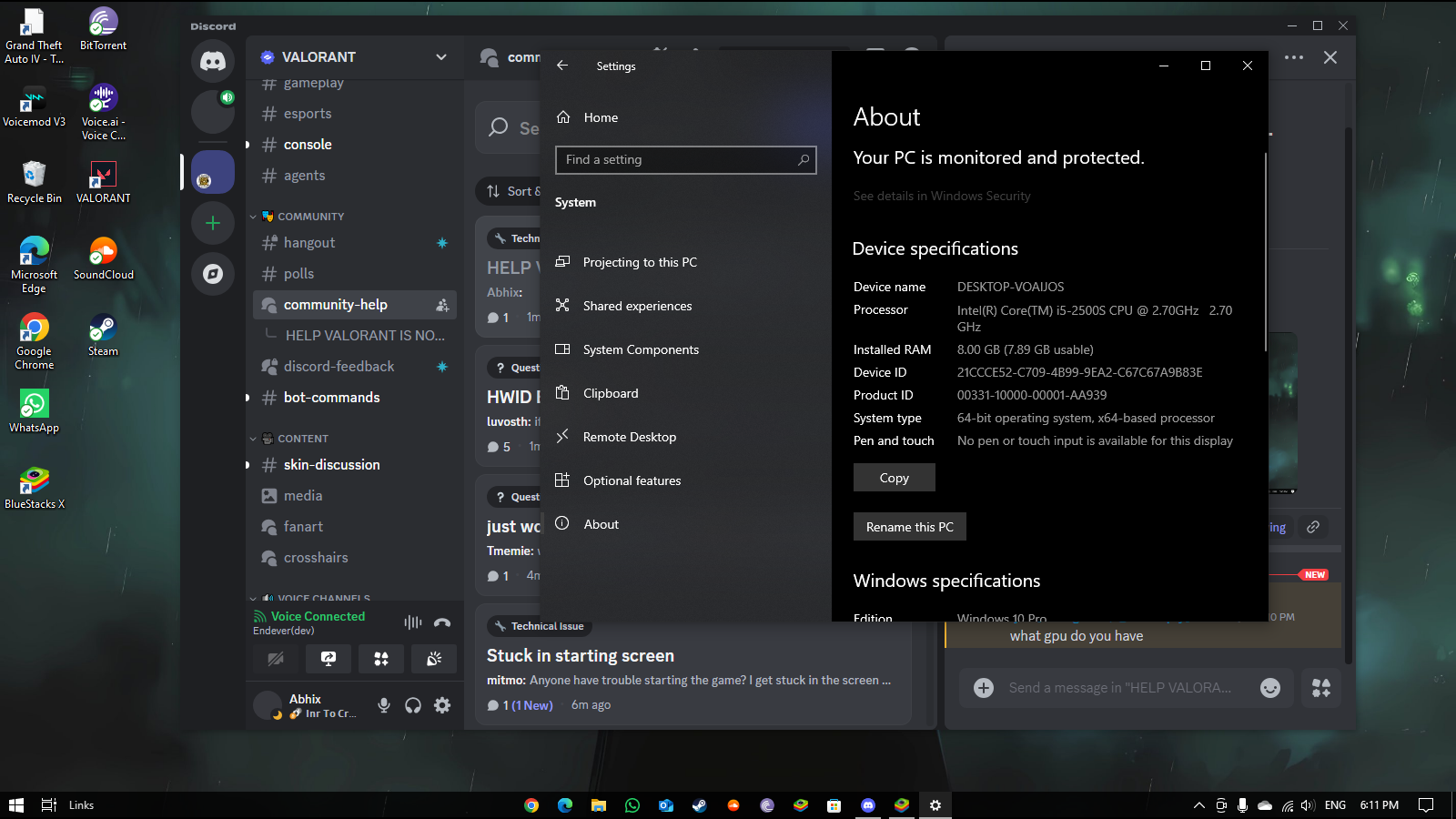Screen dimensions: 1456x819
Task: Open Discord Explore Discoverable Servers compass icon
Action: click(213, 274)
